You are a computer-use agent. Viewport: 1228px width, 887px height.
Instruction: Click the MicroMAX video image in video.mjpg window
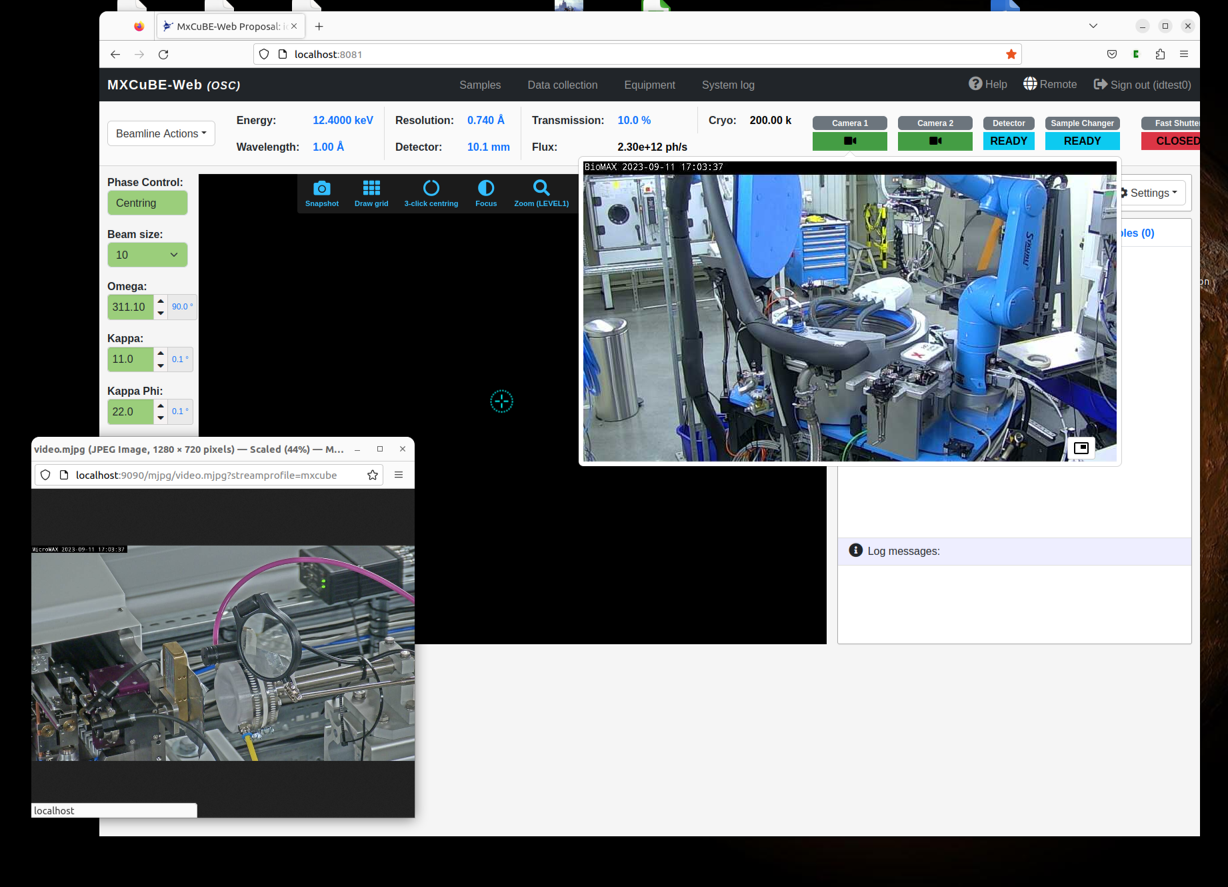223,653
